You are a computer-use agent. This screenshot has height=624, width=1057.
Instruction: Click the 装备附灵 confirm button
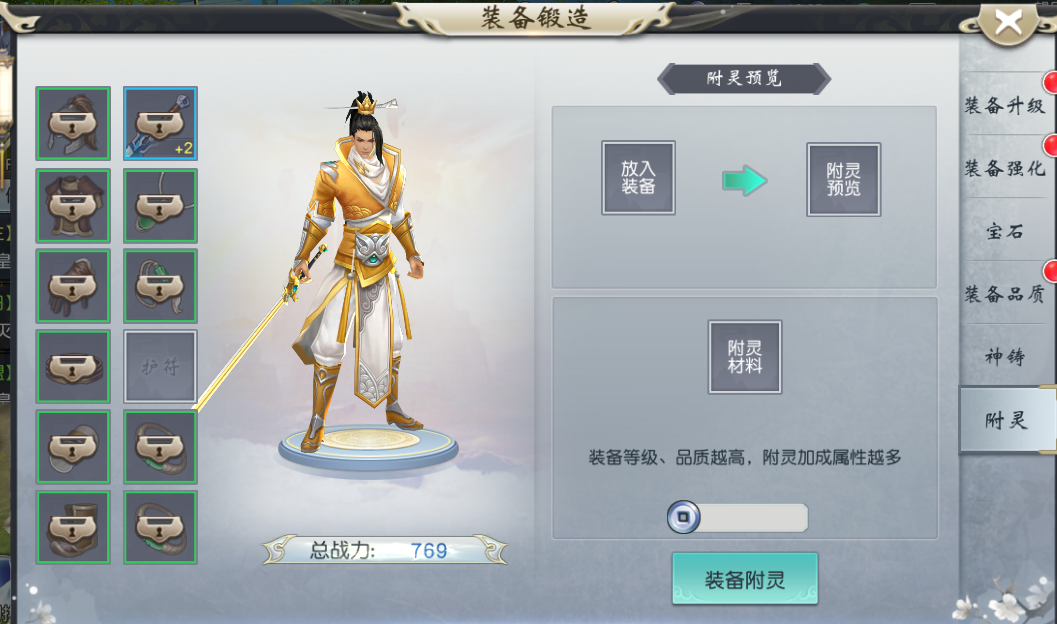pyautogui.click(x=745, y=579)
